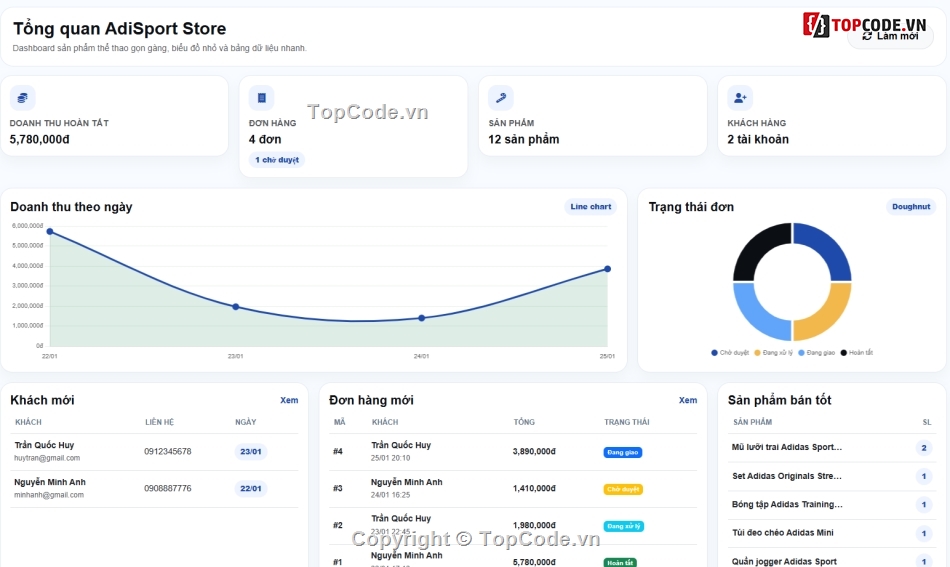Image resolution: width=950 pixels, height=567 pixels.
Task: Click the light blue doughnut segment
Action: click(x=757, y=317)
